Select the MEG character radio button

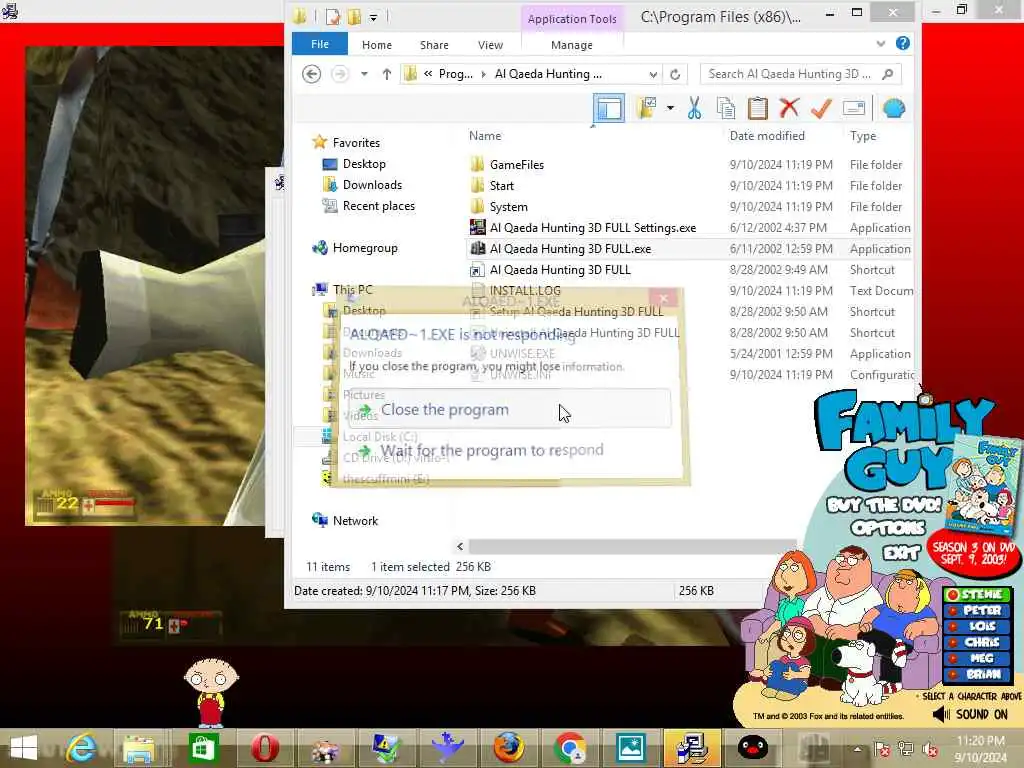tap(953, 658)
